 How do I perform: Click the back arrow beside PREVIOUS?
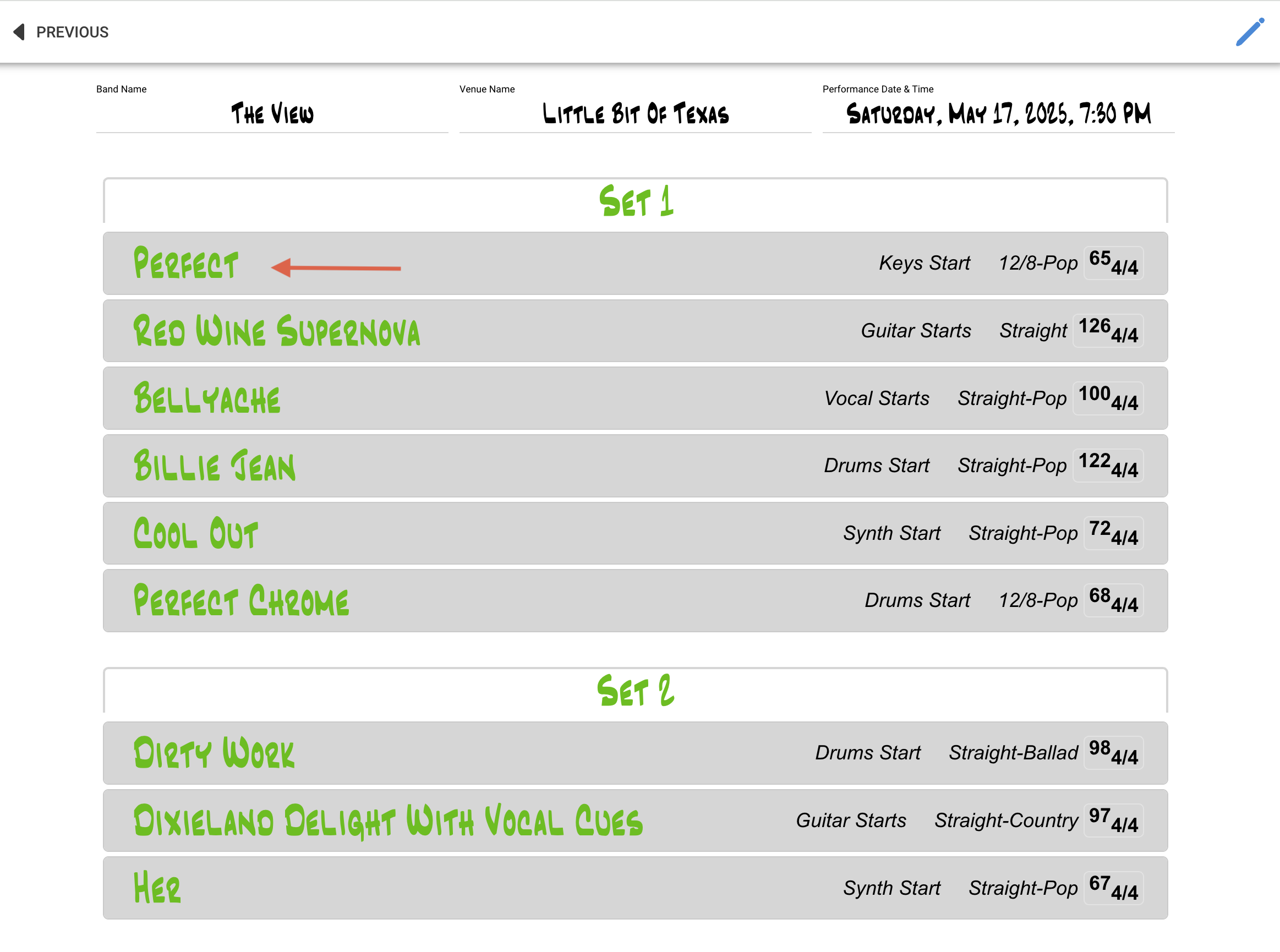[18, 32]
